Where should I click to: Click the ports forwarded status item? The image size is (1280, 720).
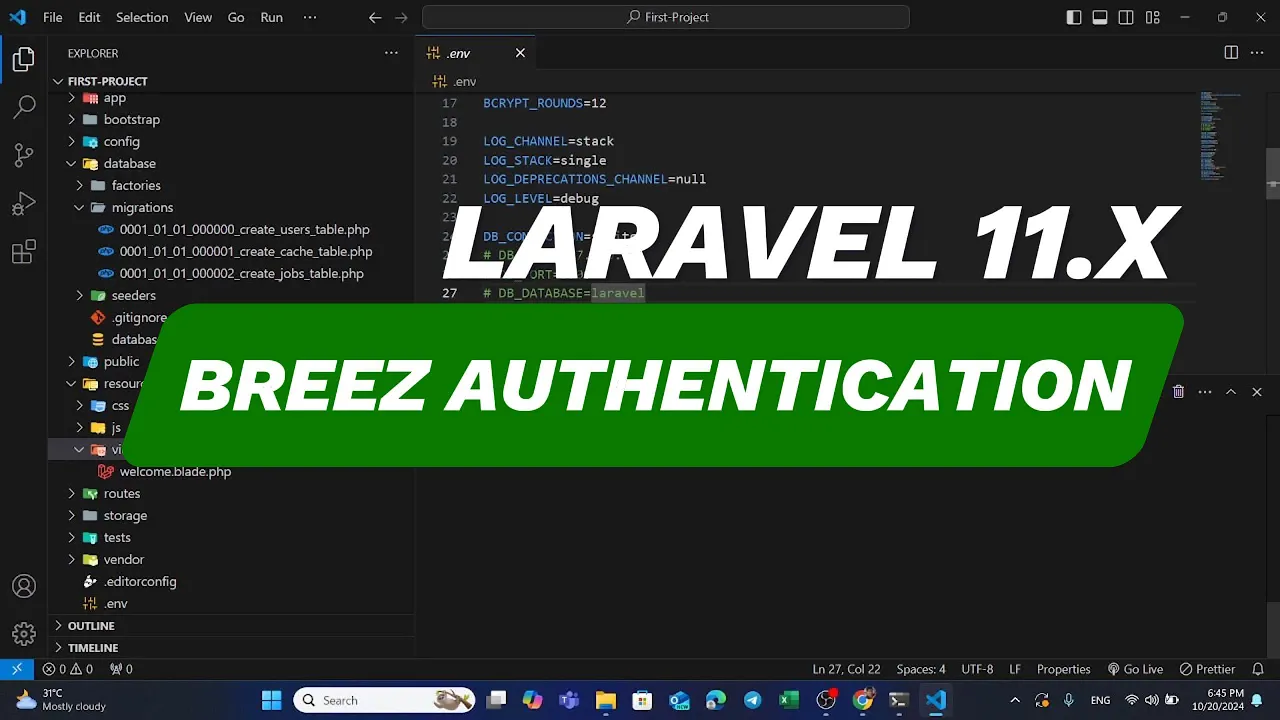click(x=121, y=669)
